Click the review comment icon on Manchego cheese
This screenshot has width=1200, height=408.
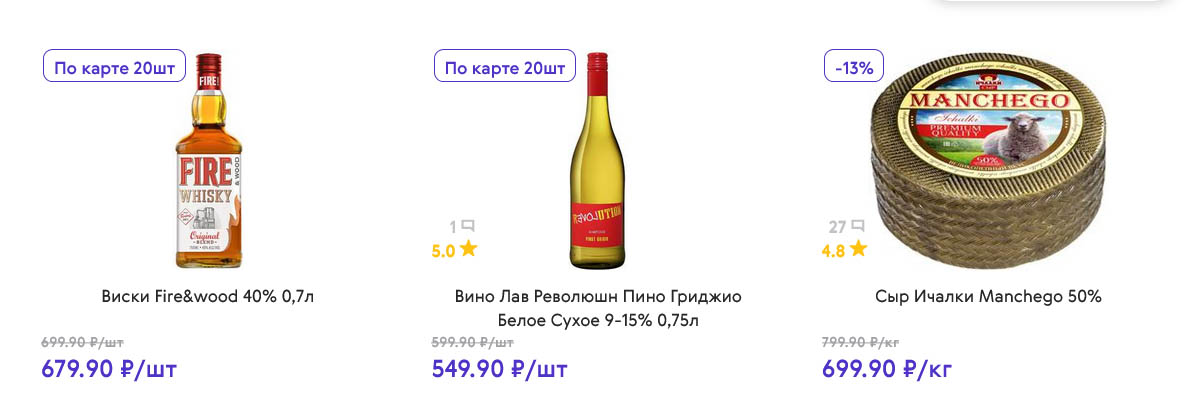pyautogui.click(x=858, y=226)
